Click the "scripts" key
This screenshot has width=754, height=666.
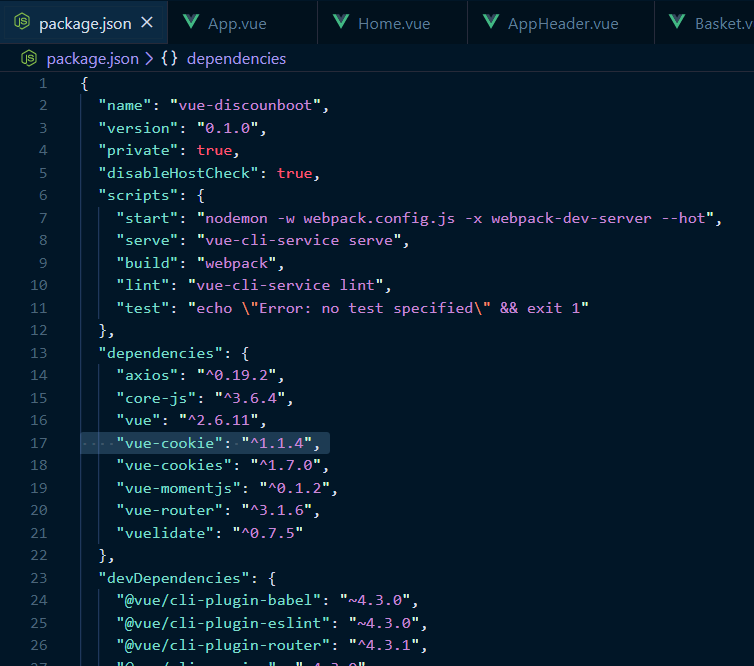(138, 195)
